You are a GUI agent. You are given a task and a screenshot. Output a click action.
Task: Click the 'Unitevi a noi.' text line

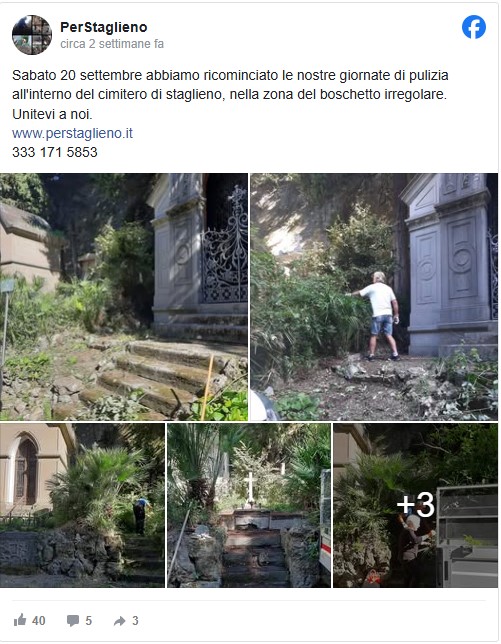(52, 114)
